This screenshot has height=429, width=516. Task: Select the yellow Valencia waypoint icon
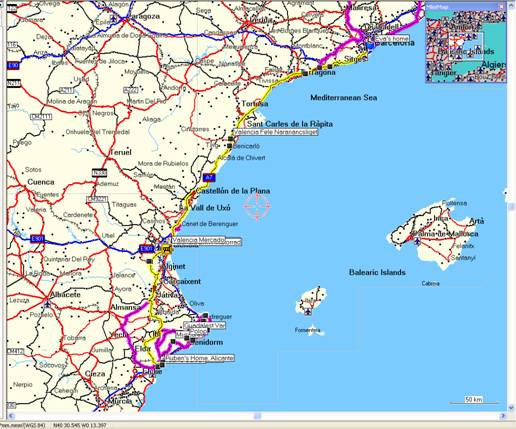(x=167, y=249)
